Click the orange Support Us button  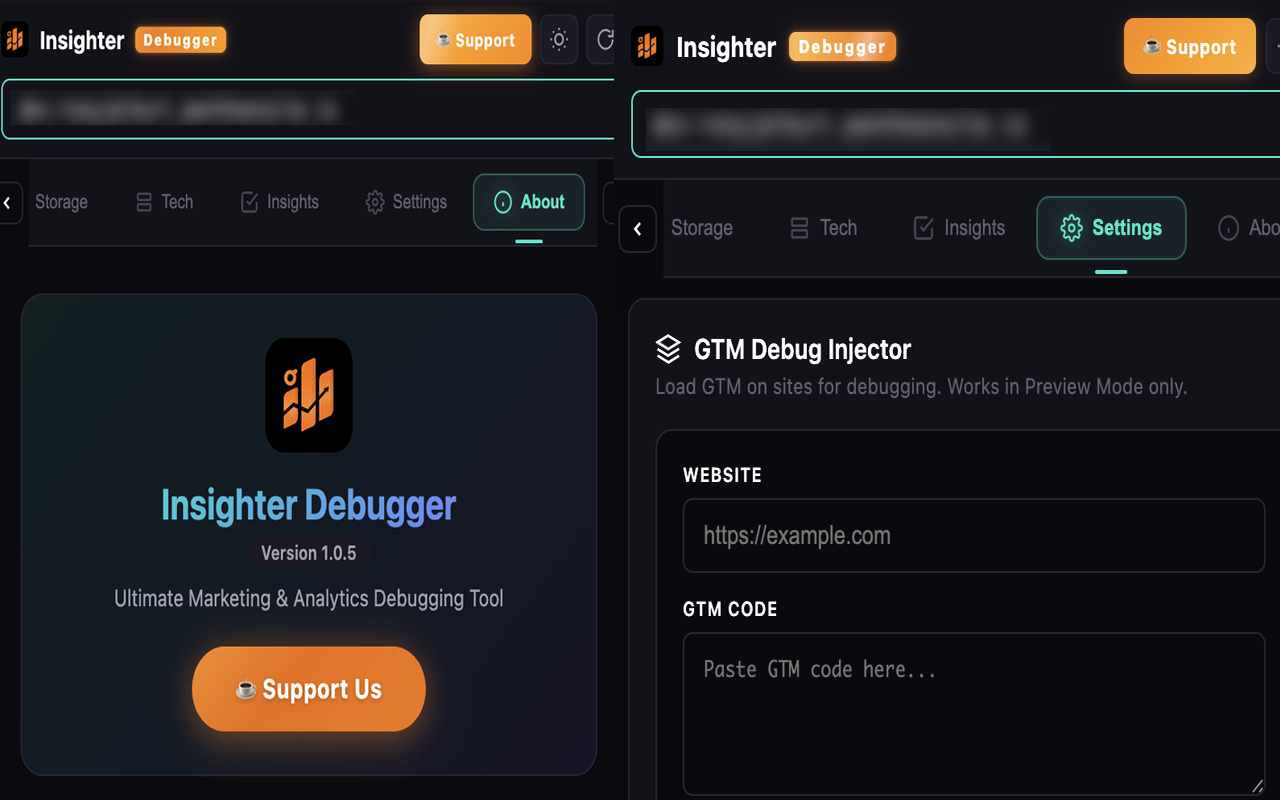point(309,689)
